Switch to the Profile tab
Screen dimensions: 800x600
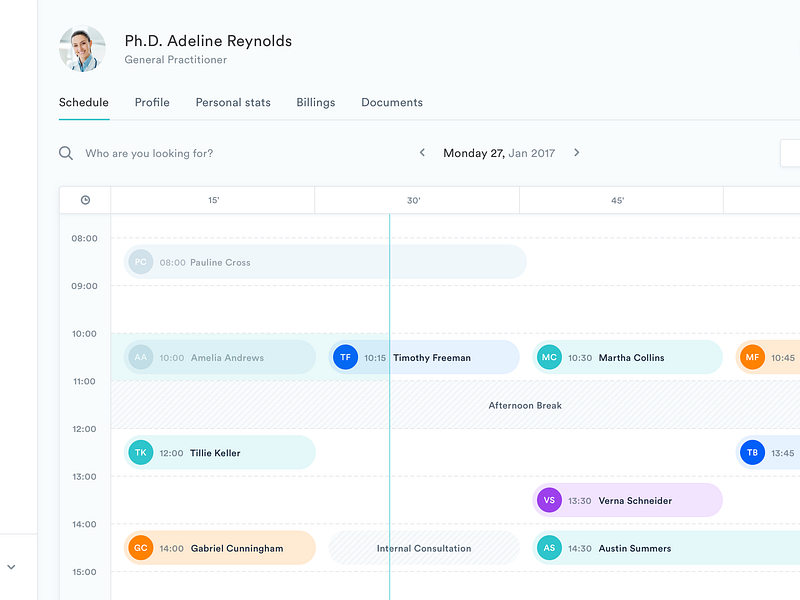152,102
